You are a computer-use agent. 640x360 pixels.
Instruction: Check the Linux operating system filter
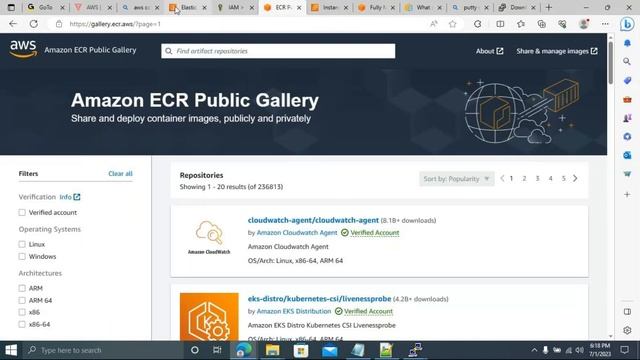(22, 244)
